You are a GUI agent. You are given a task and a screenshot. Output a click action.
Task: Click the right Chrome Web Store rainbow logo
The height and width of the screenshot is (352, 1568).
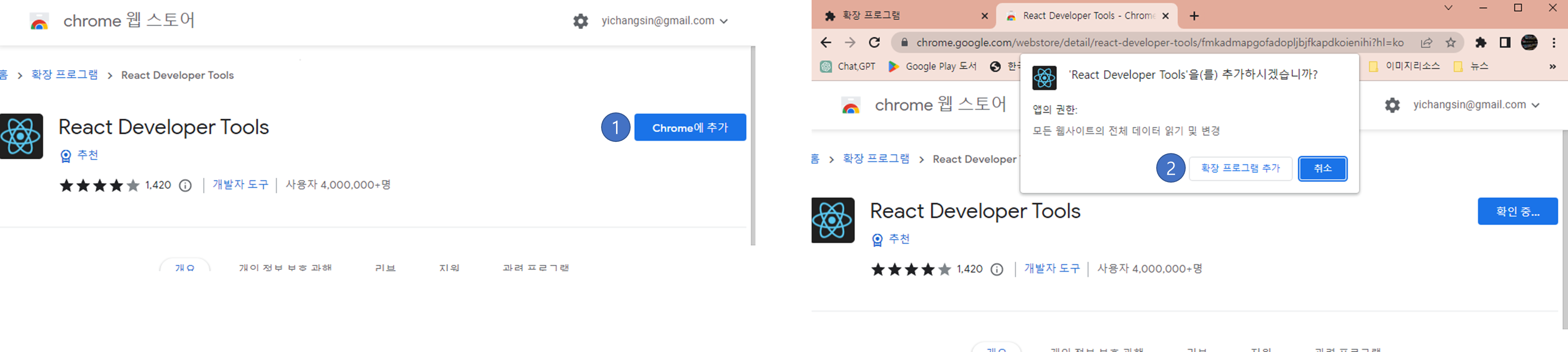(x=850, y=106)
